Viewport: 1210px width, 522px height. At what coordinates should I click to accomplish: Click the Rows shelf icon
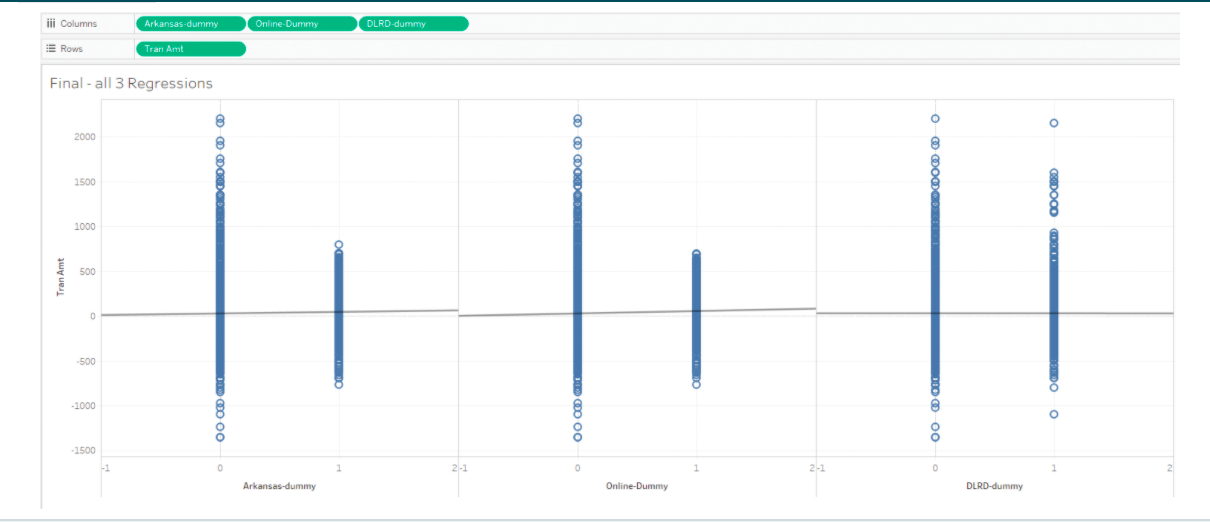pyautogui.click(x=51, y=48)
